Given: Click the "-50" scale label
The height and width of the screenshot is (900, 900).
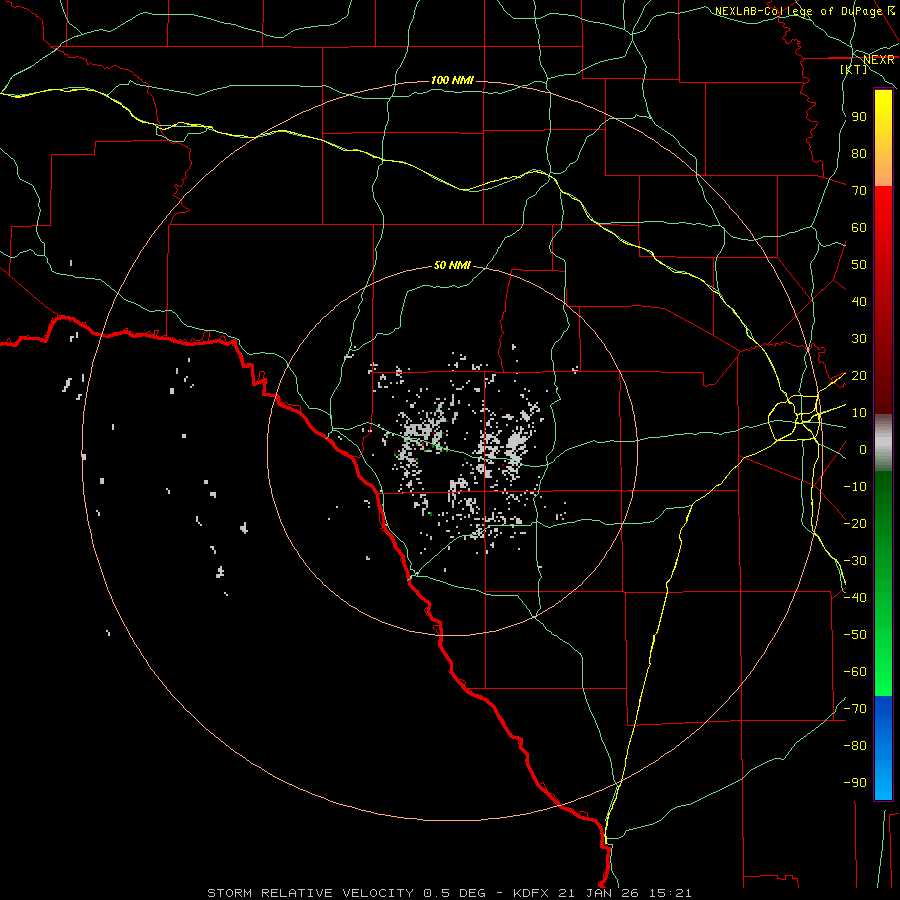Looking at the screenshot, I should pos(855,635).
